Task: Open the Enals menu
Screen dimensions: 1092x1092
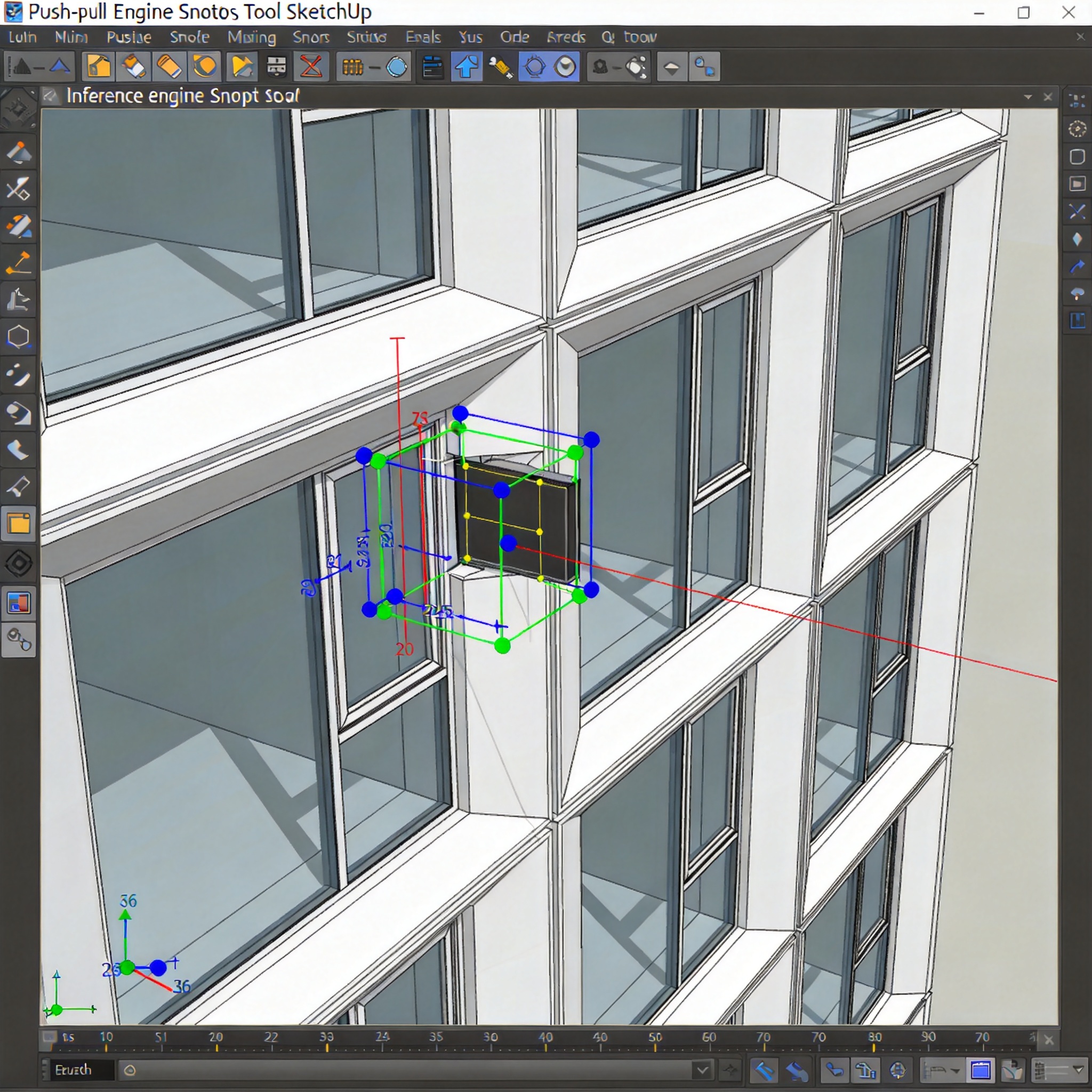Action: point(423,37)
